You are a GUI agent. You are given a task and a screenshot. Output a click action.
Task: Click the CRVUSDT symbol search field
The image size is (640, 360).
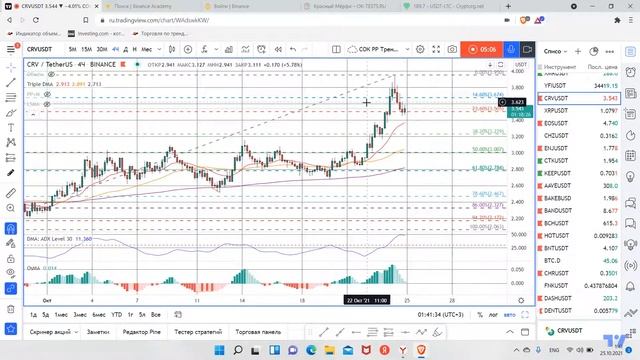40,49
